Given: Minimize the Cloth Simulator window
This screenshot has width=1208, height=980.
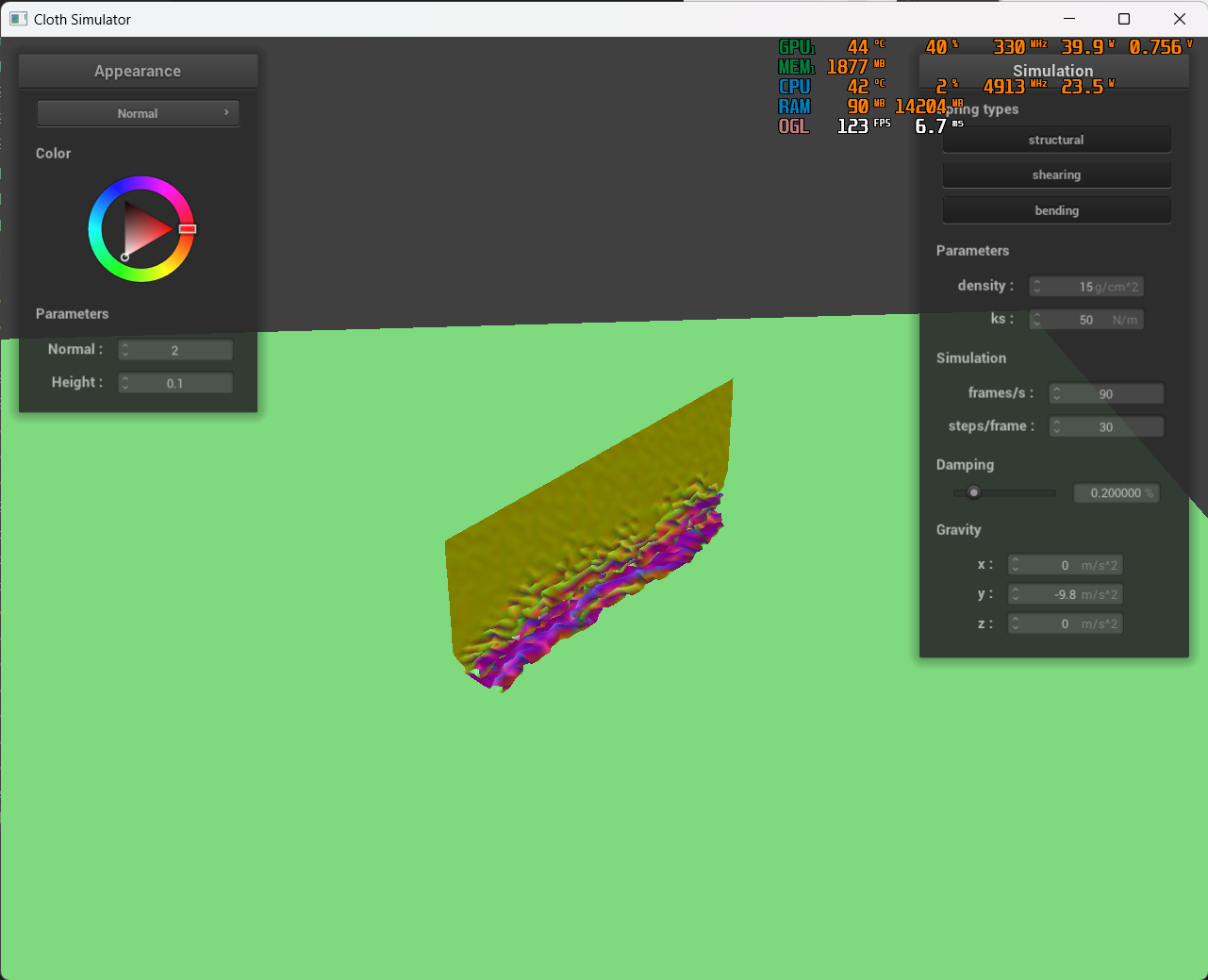Looking at the screenshot, I should (x=1069, y=19).
